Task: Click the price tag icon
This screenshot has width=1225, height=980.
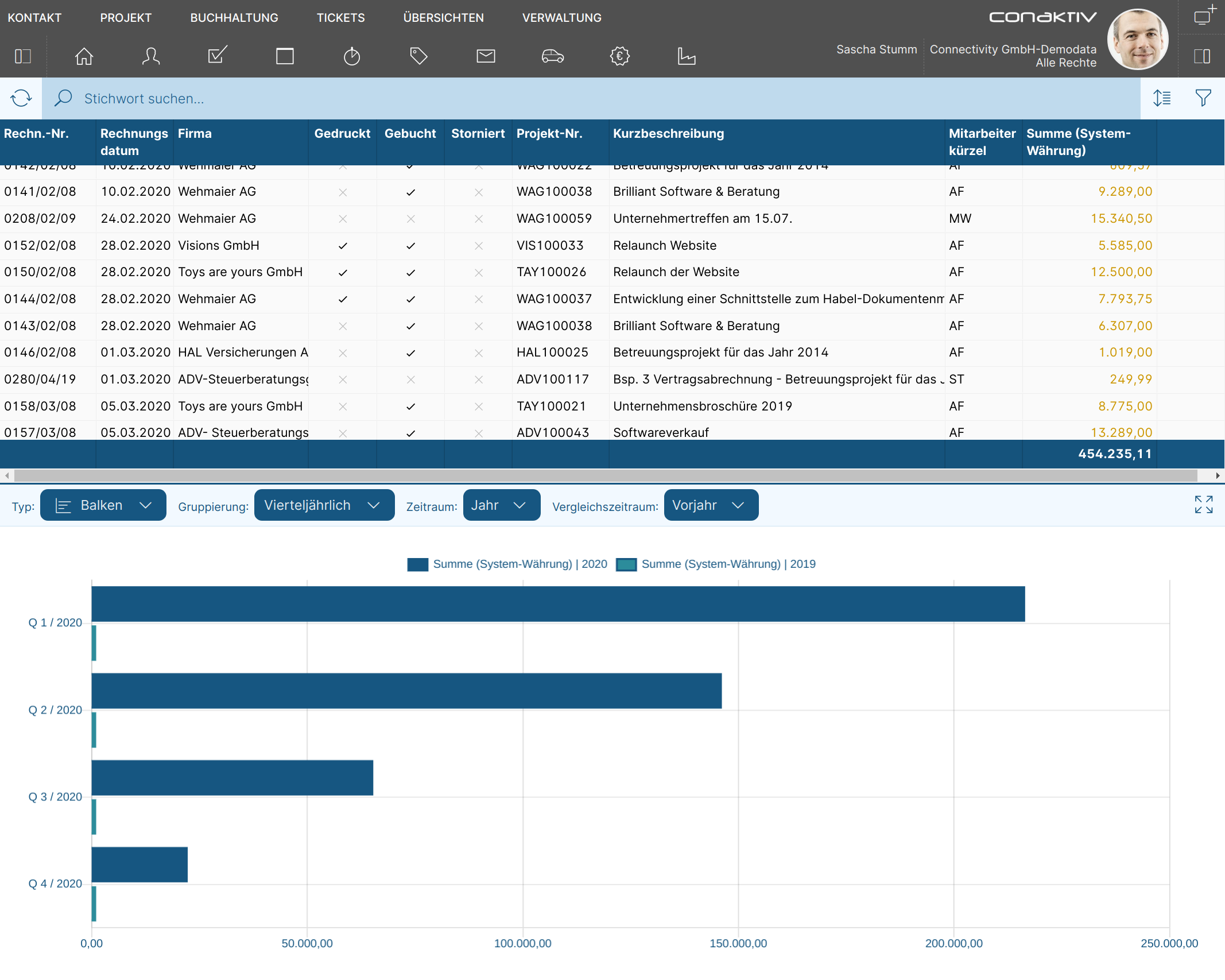Action: pyautogui.click(x=418, y=56)
